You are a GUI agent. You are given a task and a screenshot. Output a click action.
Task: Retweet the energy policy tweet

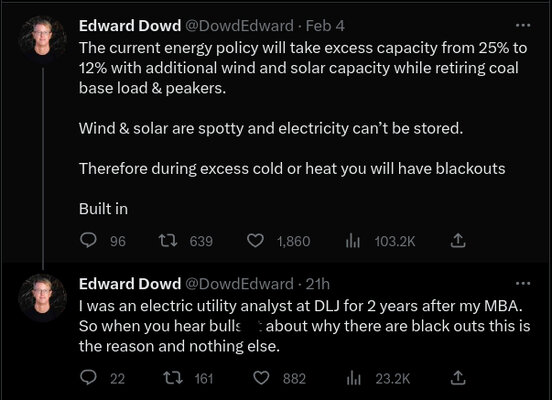[168, 241]
